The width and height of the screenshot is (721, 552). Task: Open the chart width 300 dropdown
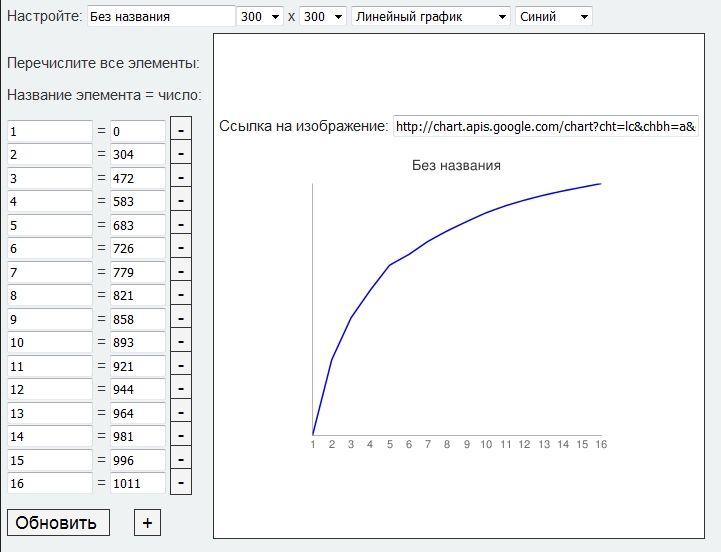click(x=261, y=17)
